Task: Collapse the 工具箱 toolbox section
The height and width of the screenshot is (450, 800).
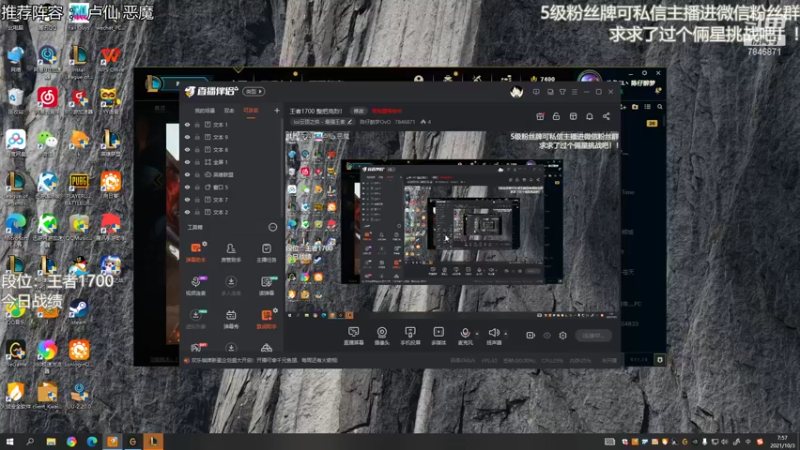Action: pyautogui.click(x=272, y=227)
